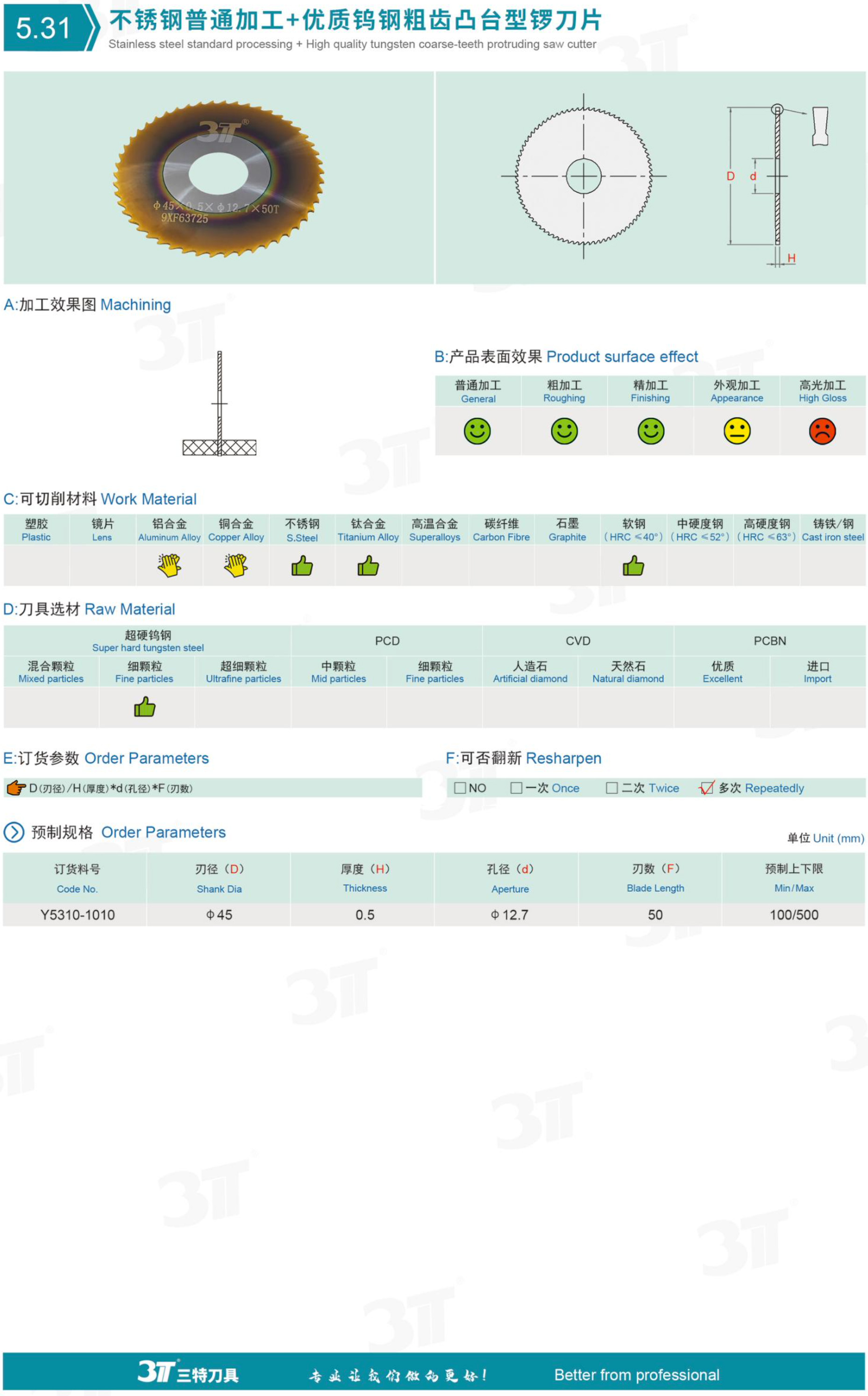The height and width of the screenshot is (1396, 868).
Task: Click the clapping hands under Aluminum Alloy
Action: pyautogui.click(x=170, y=566)
